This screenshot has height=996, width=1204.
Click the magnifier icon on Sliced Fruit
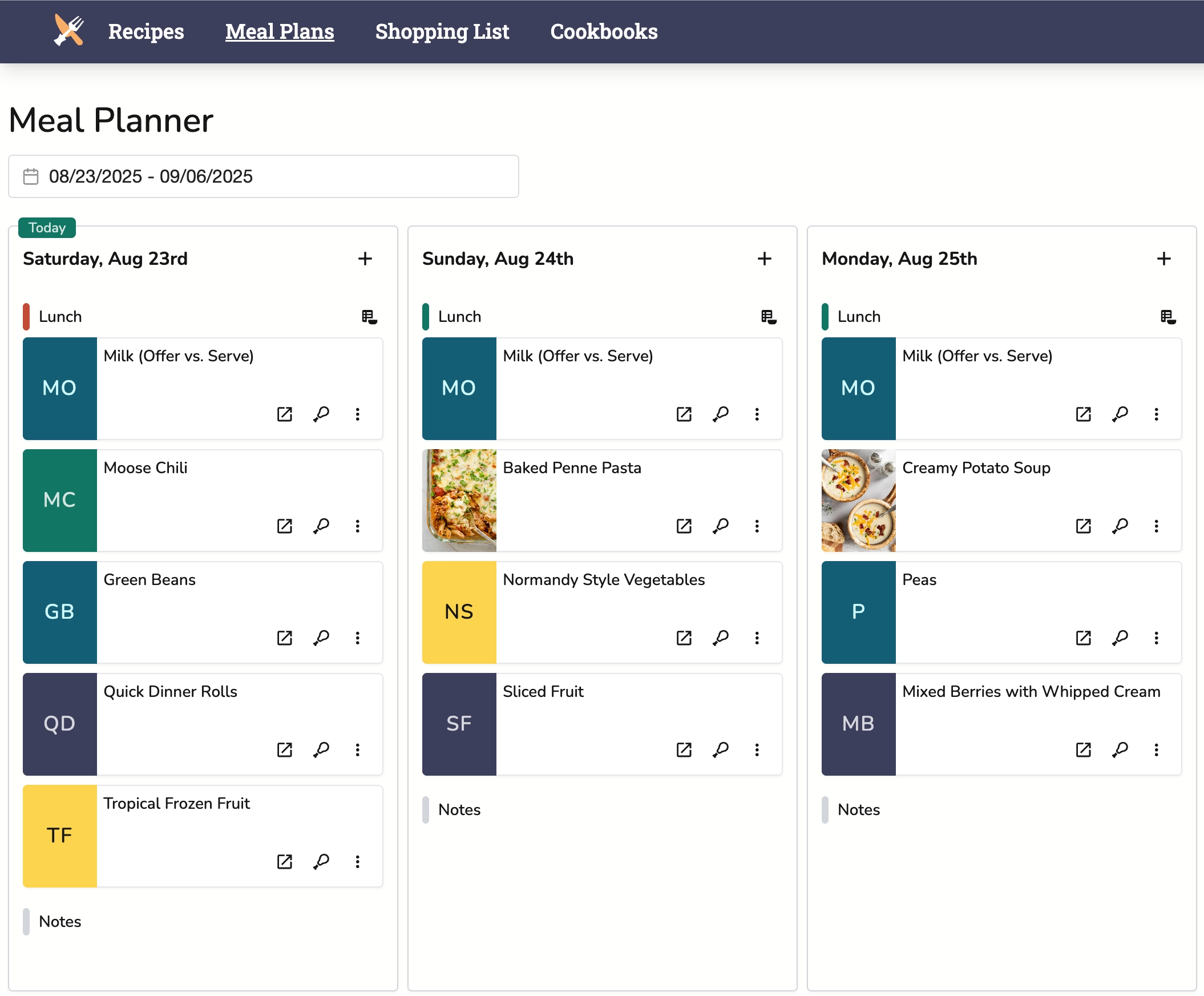(x=721, y=749)
